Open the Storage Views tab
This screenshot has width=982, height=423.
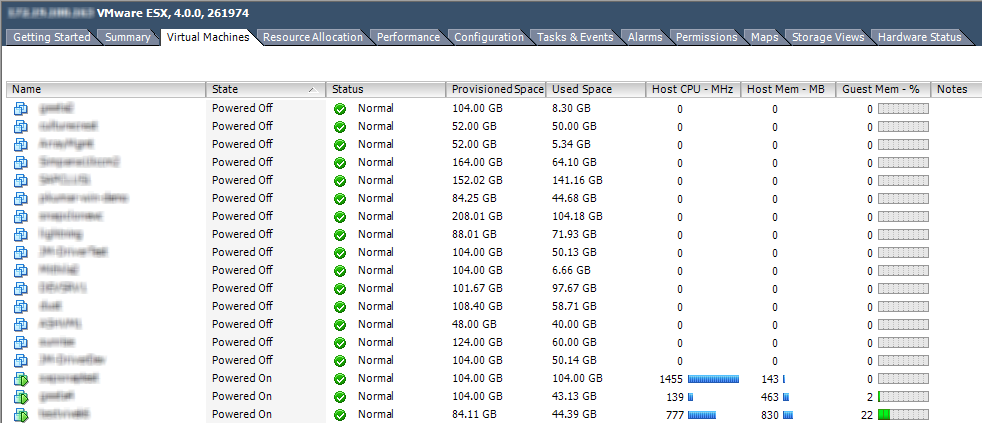[828, 37]
